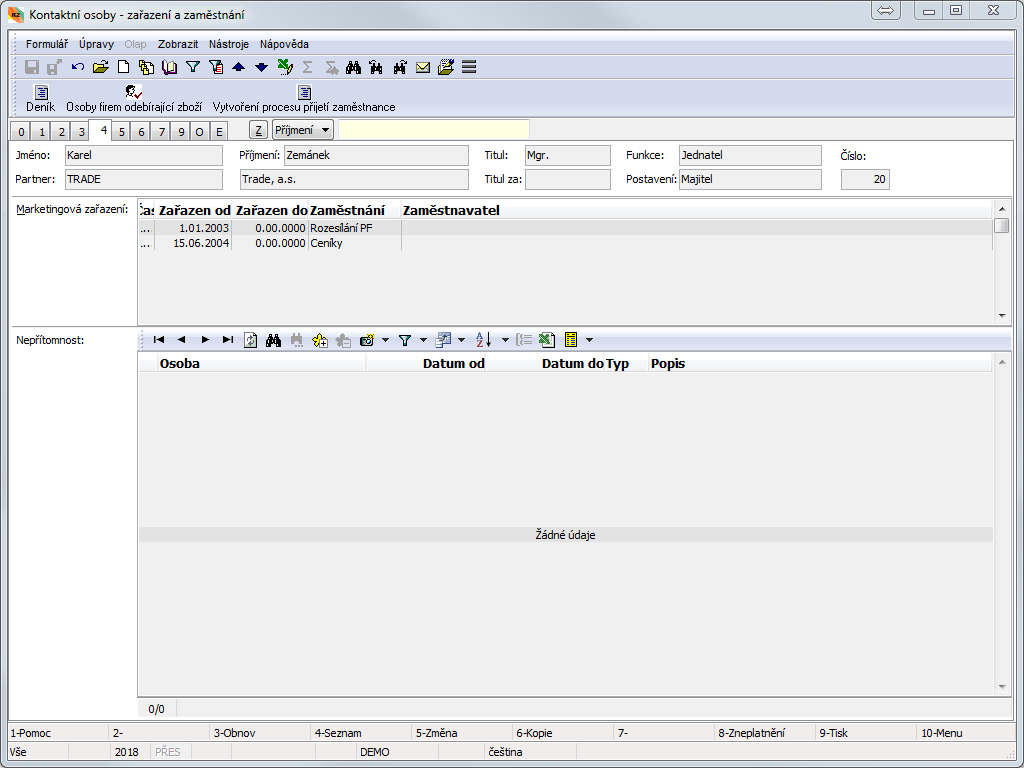Click the envelope mail icon in toolbar
The width and height of the screenshot is (1024, 768).
click(423, 67)
